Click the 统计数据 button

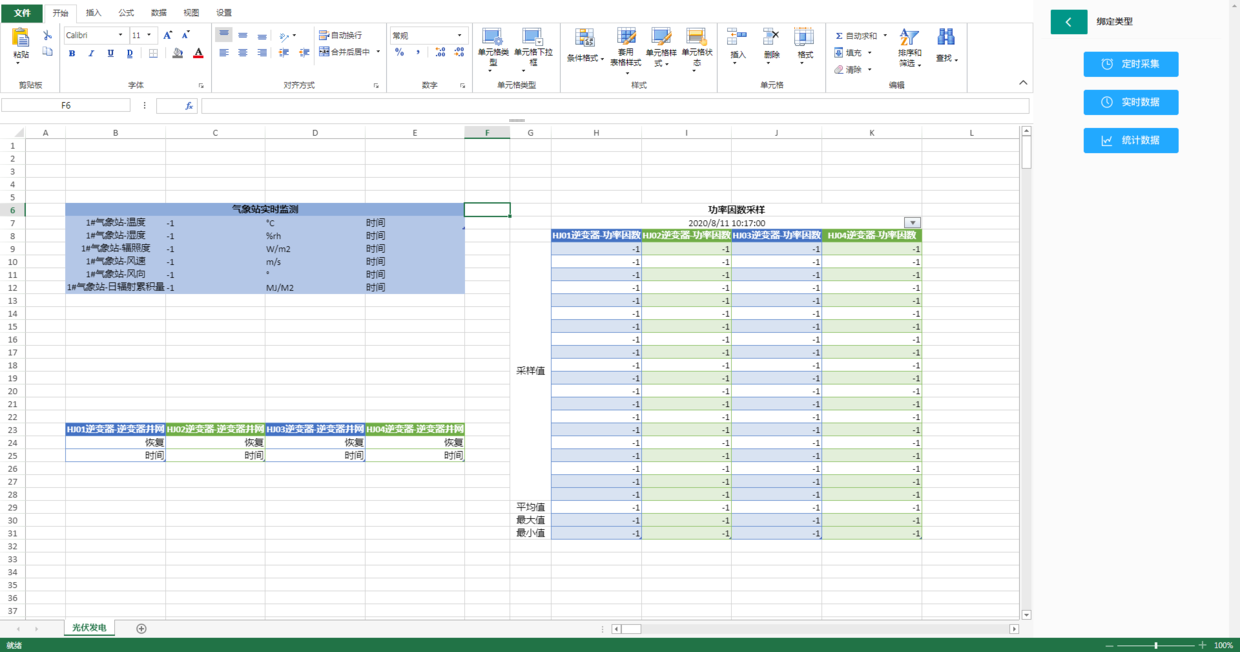point(1131,140)
